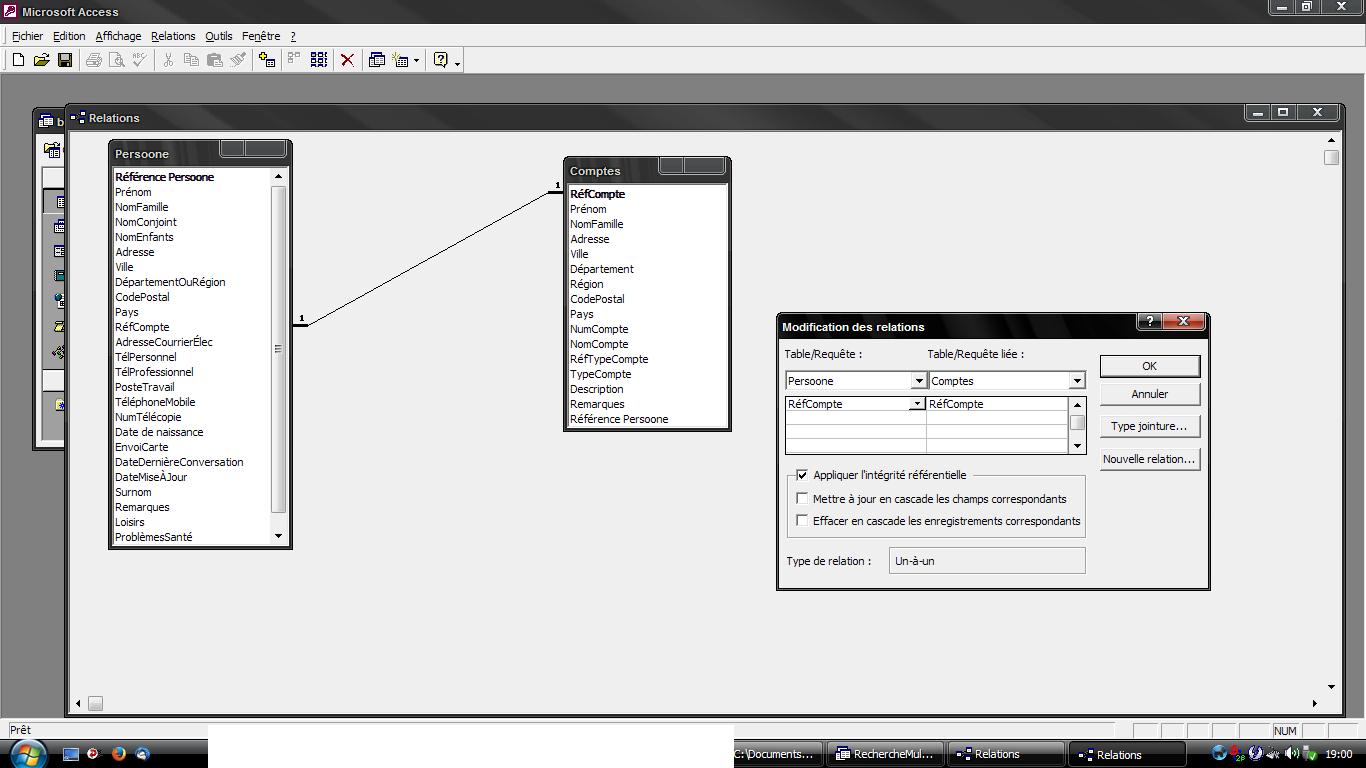Save the relationships layout with the floppy icon
Viewport: 1366px width, 768px height.
click(65, 60)
